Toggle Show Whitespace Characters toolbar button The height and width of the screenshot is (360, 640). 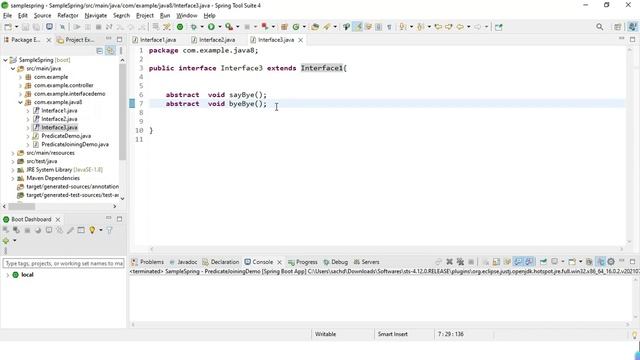(389, 27)
